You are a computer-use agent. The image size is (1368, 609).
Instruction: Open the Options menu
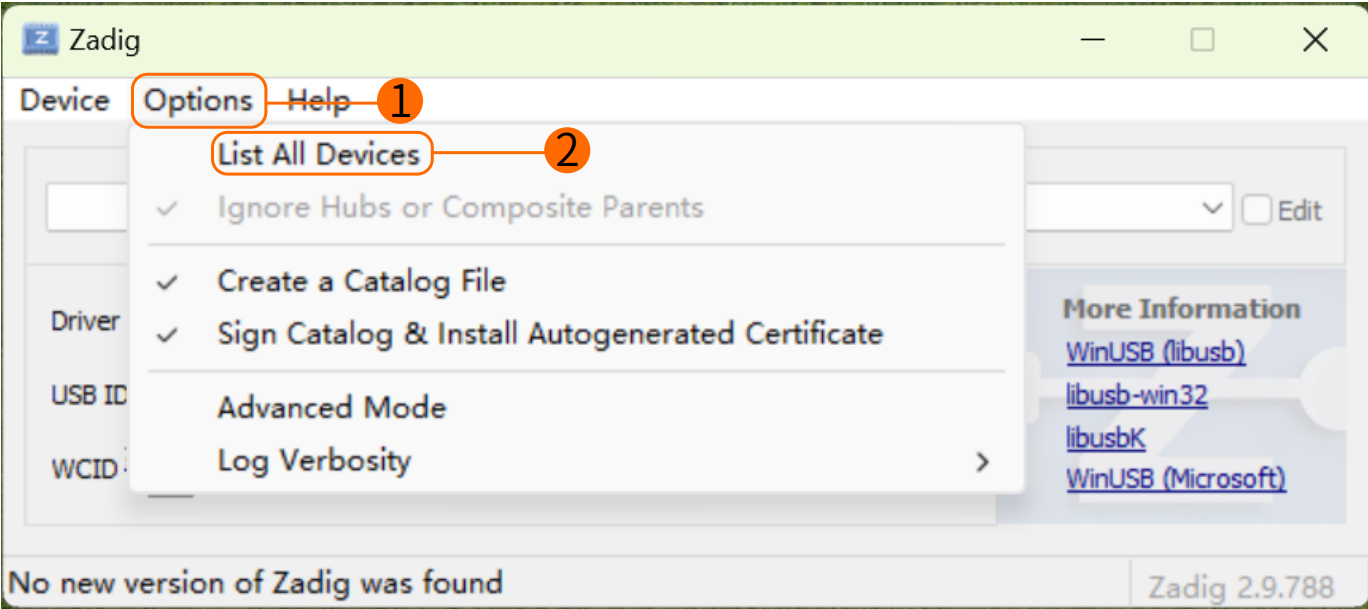point(198,101)
